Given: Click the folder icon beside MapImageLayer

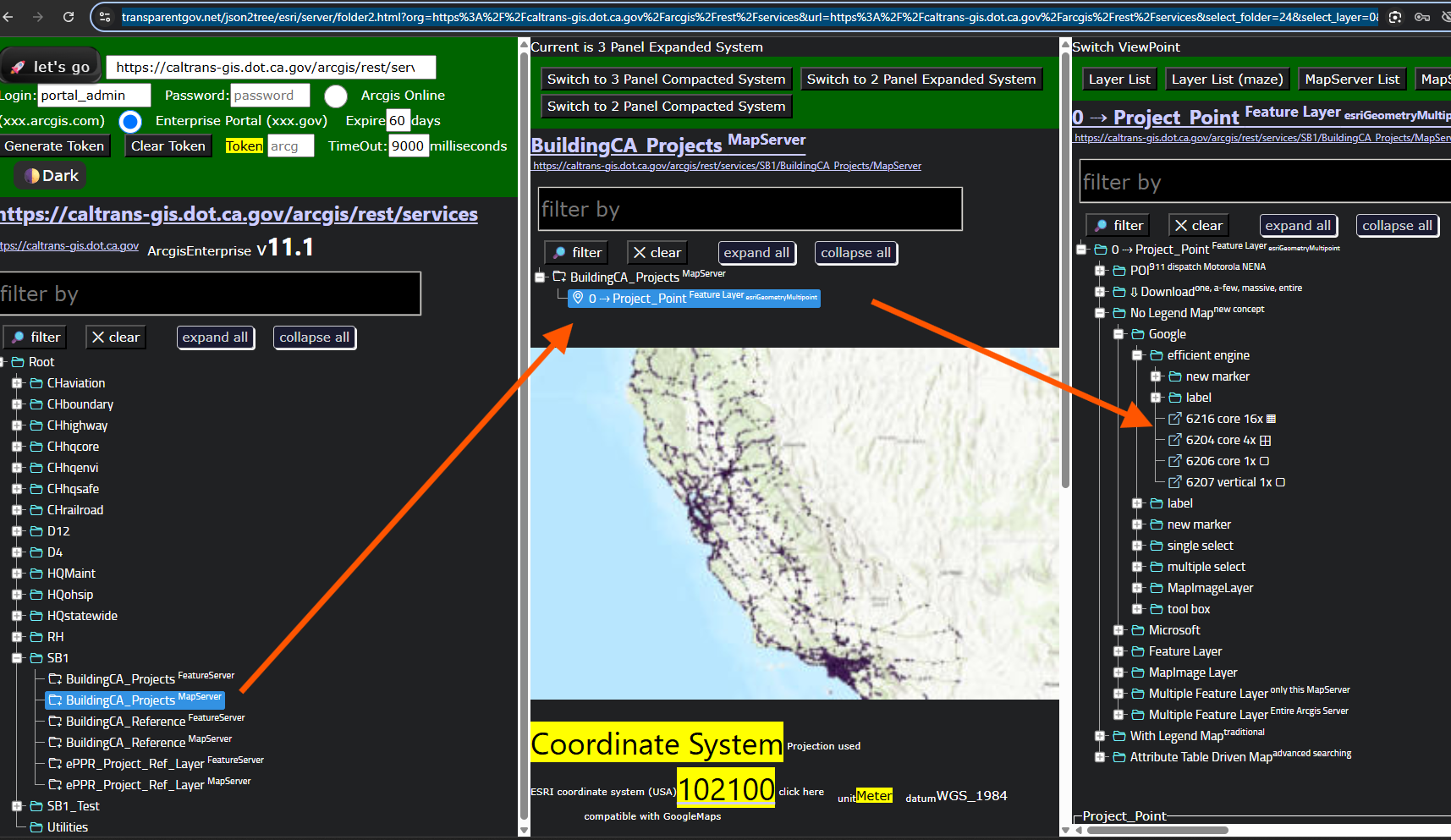Looking at the screenshot, I should (1157, 588).
